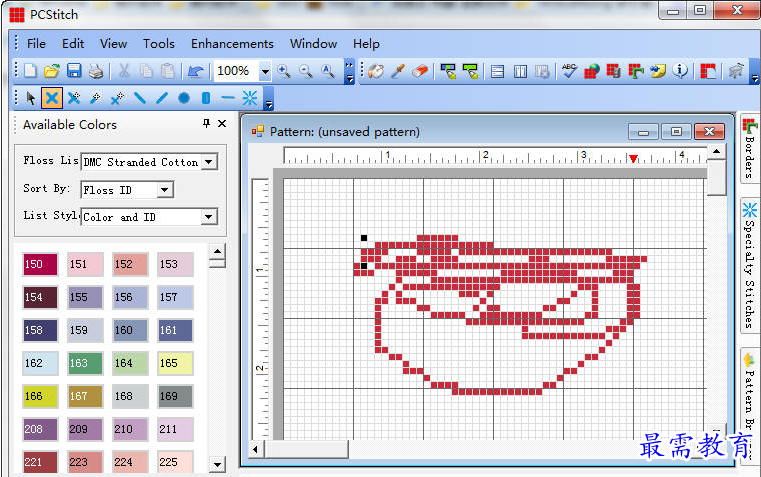Click pattern window scroll left arrow
This screenshot has height=477, width=761.
255,449
